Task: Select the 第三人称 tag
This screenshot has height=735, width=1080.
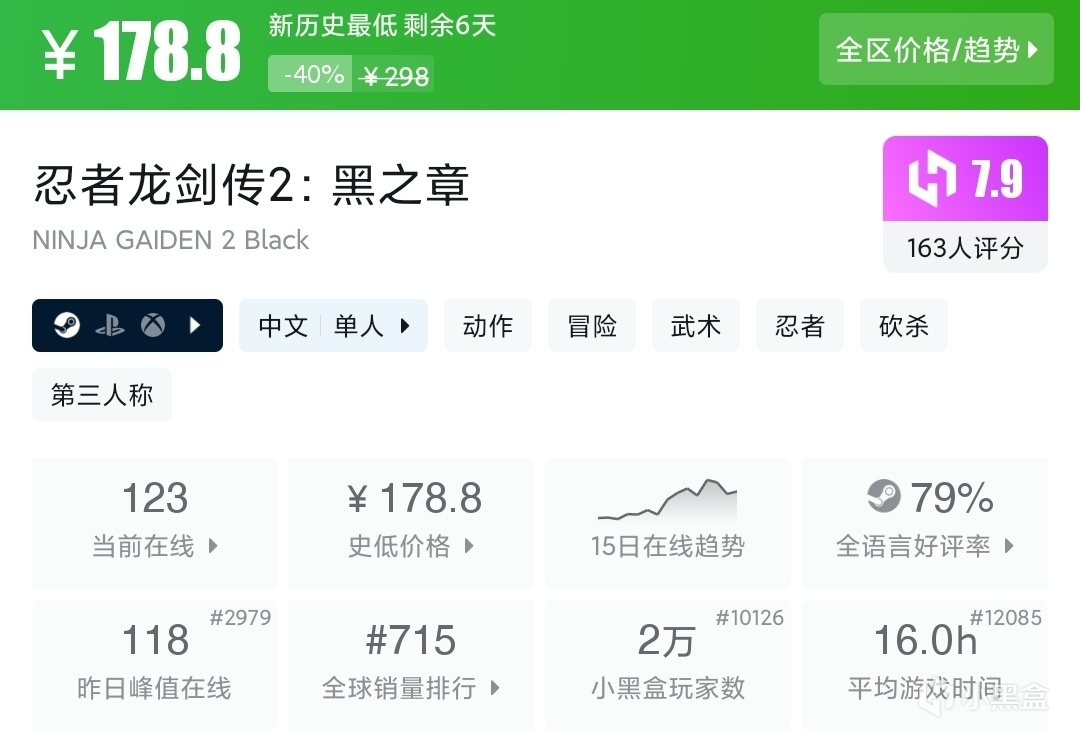Action: [x=102, y=395]
